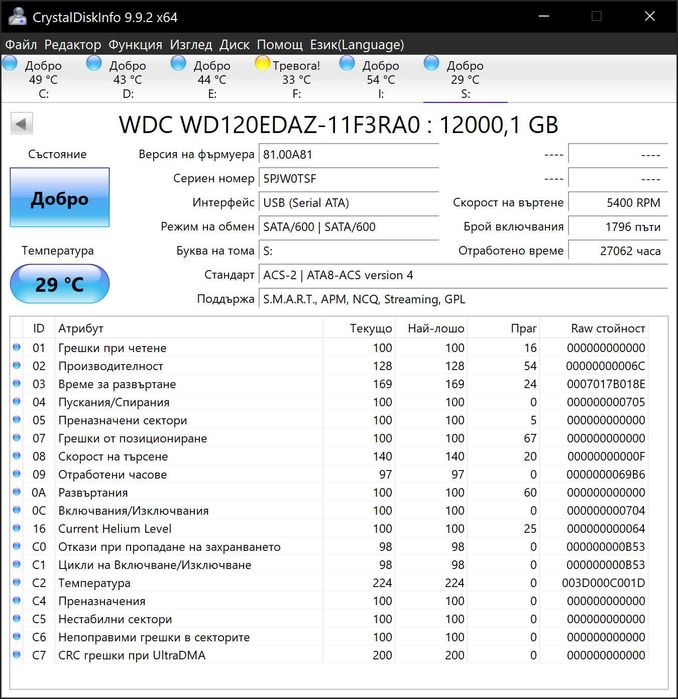678x699 pixels.
Task: Click the power-on hours field 27062 часа
Action: click(x=618, y=251)
